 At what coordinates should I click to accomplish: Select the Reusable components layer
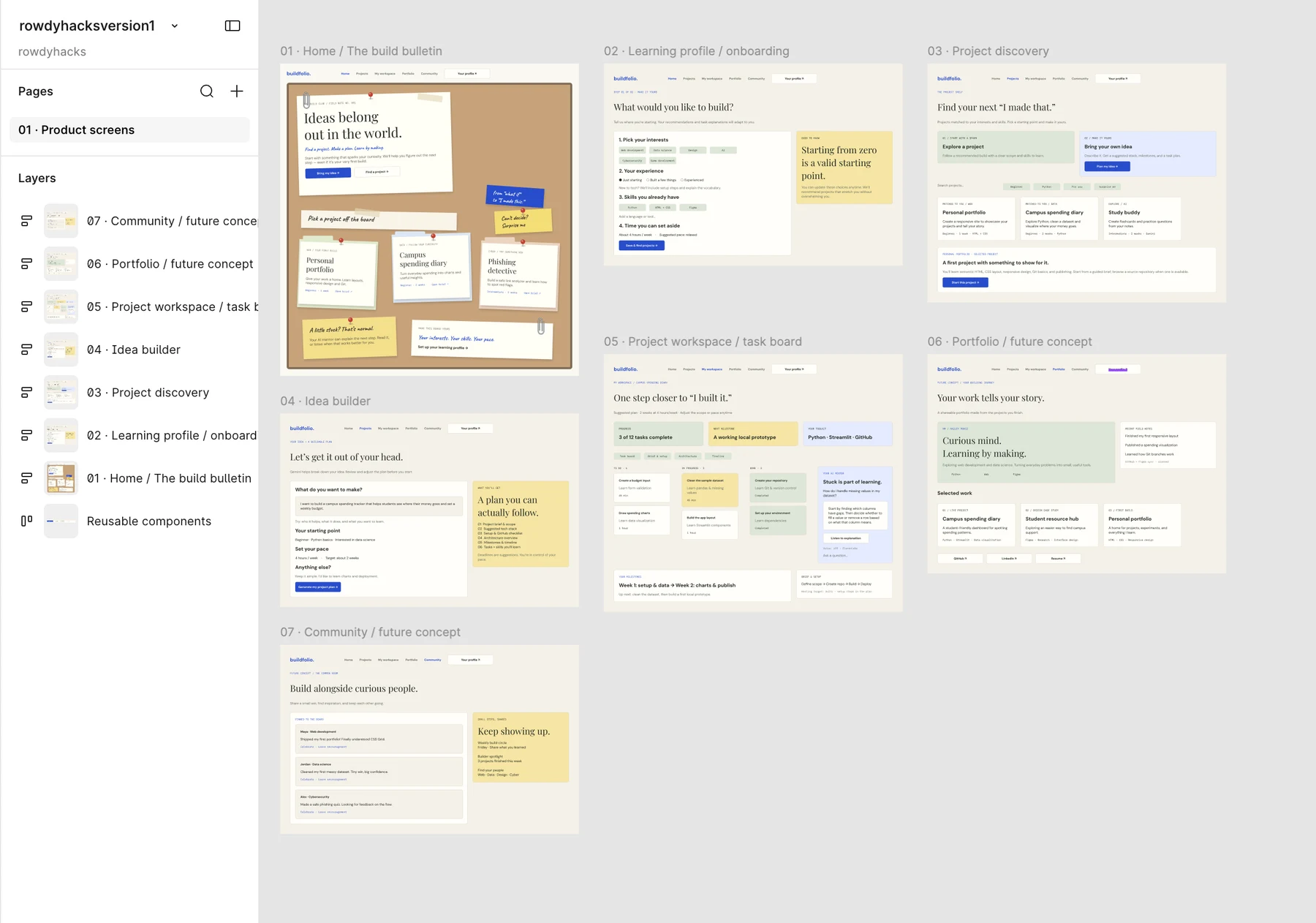149,521
